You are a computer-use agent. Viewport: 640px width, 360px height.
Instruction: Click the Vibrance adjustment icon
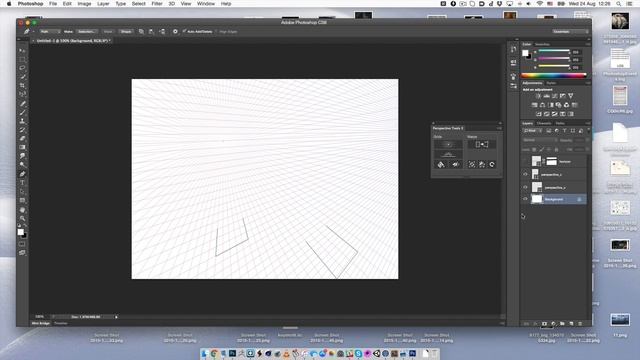click(x=571, y=96)
